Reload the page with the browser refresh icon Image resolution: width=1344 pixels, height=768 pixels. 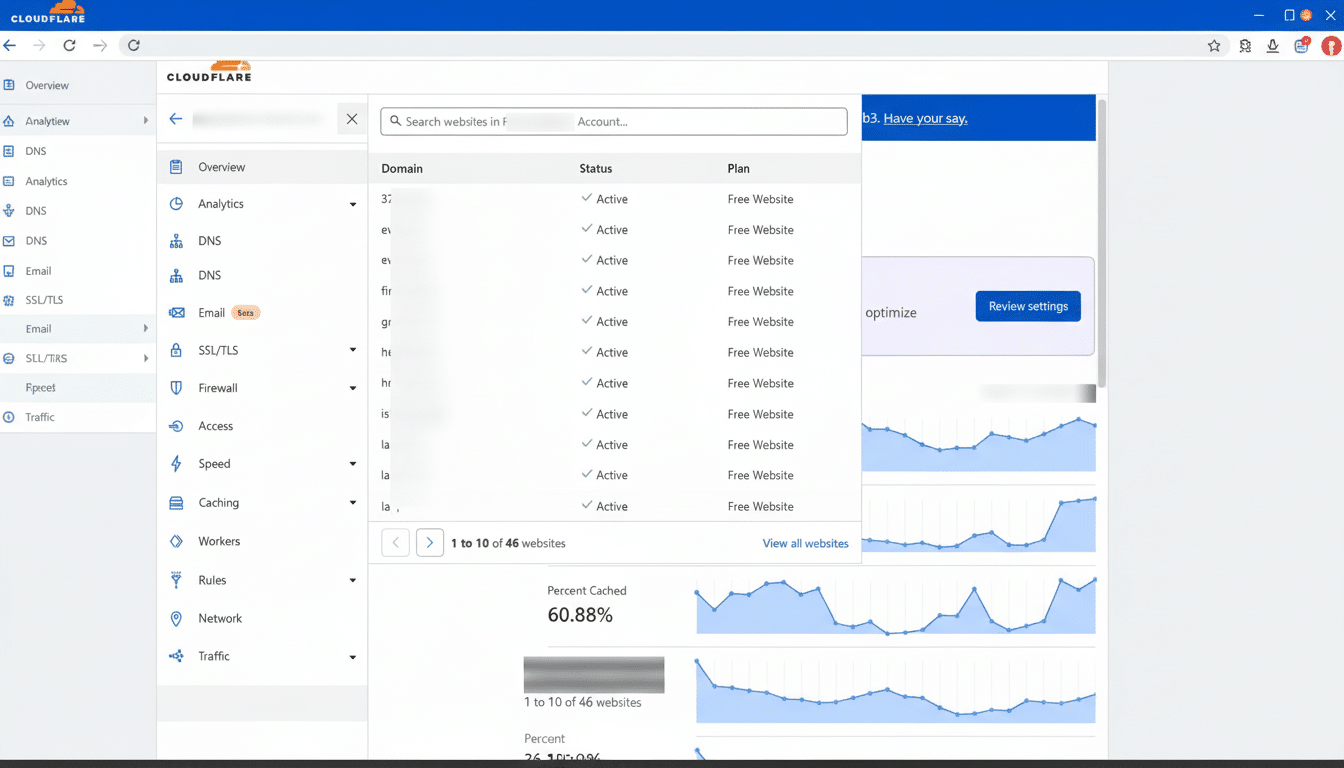[x=69, y=45]
